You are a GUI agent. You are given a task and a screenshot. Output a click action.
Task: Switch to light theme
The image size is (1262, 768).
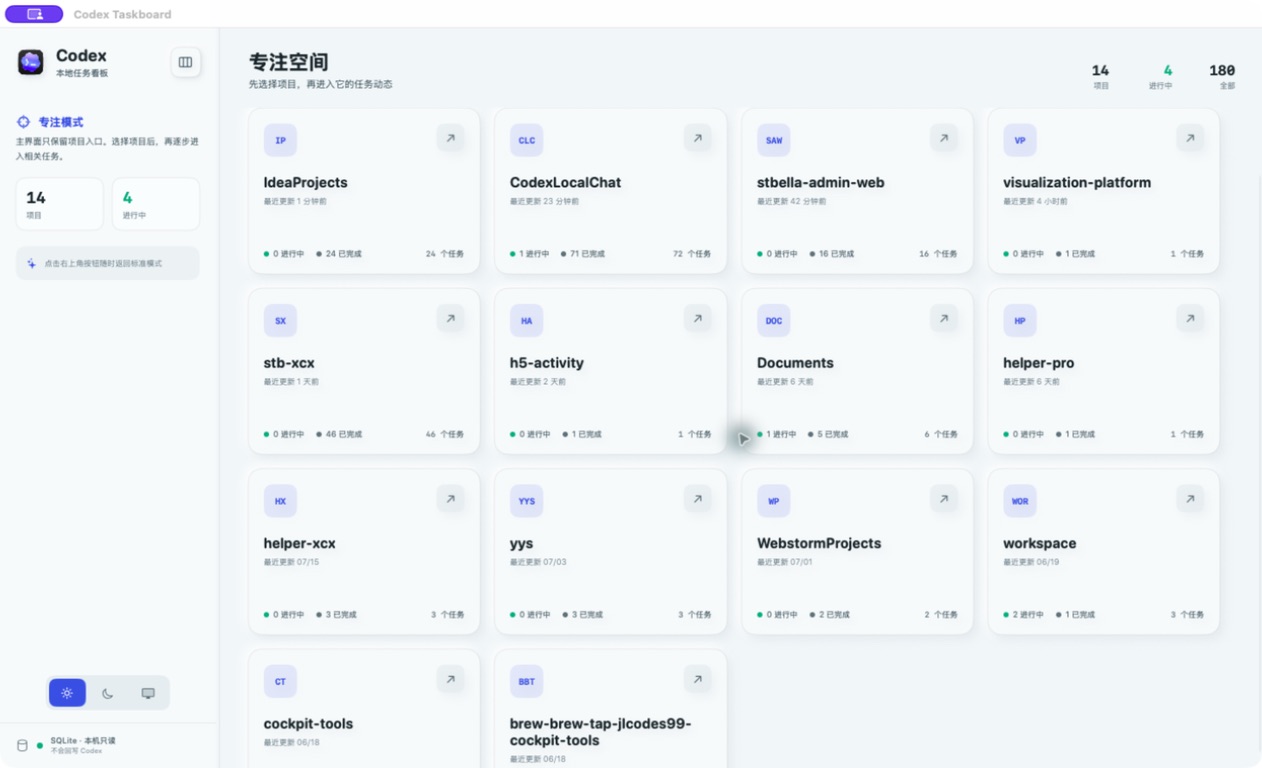(67, 693)
